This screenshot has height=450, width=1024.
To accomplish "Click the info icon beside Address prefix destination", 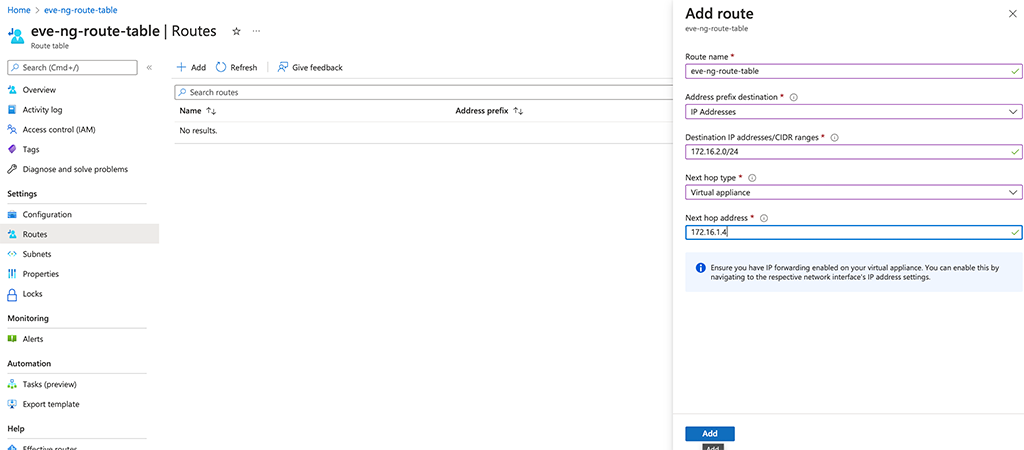I will pyautogui.click(x=794, y=97).
